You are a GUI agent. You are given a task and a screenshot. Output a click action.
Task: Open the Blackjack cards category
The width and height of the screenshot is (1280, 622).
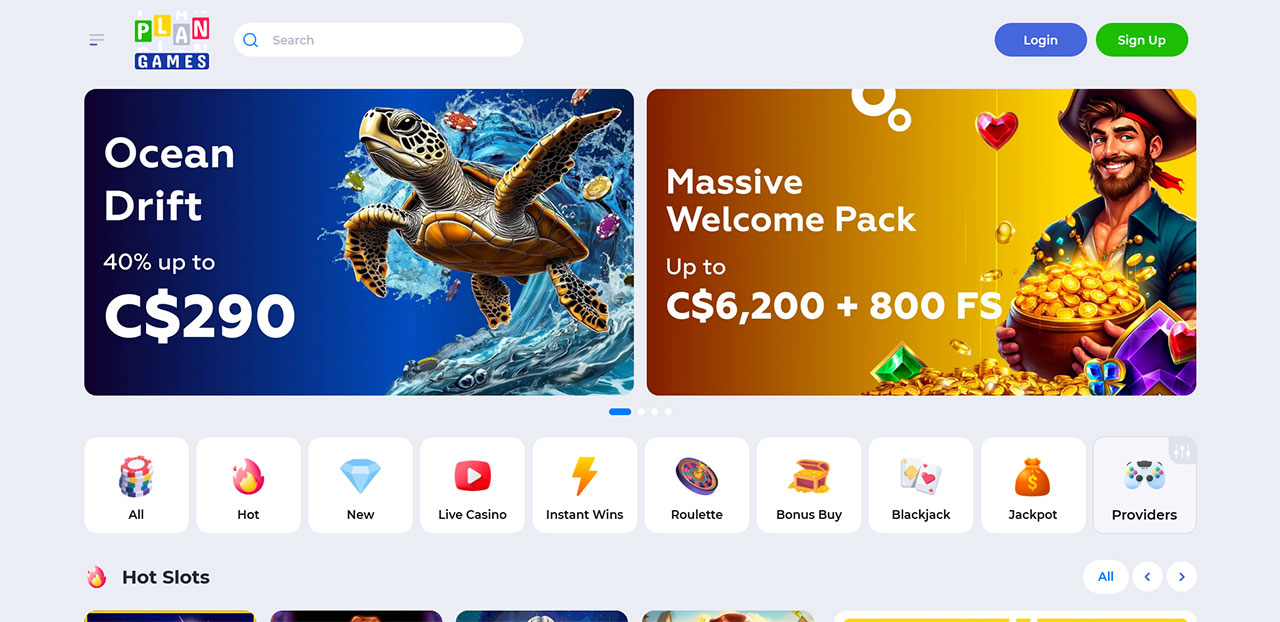point(921,485)
